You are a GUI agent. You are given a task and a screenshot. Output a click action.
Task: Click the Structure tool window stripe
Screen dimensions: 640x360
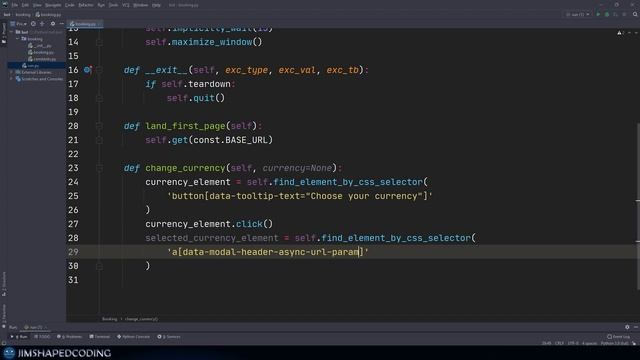[x=4, y=284]
